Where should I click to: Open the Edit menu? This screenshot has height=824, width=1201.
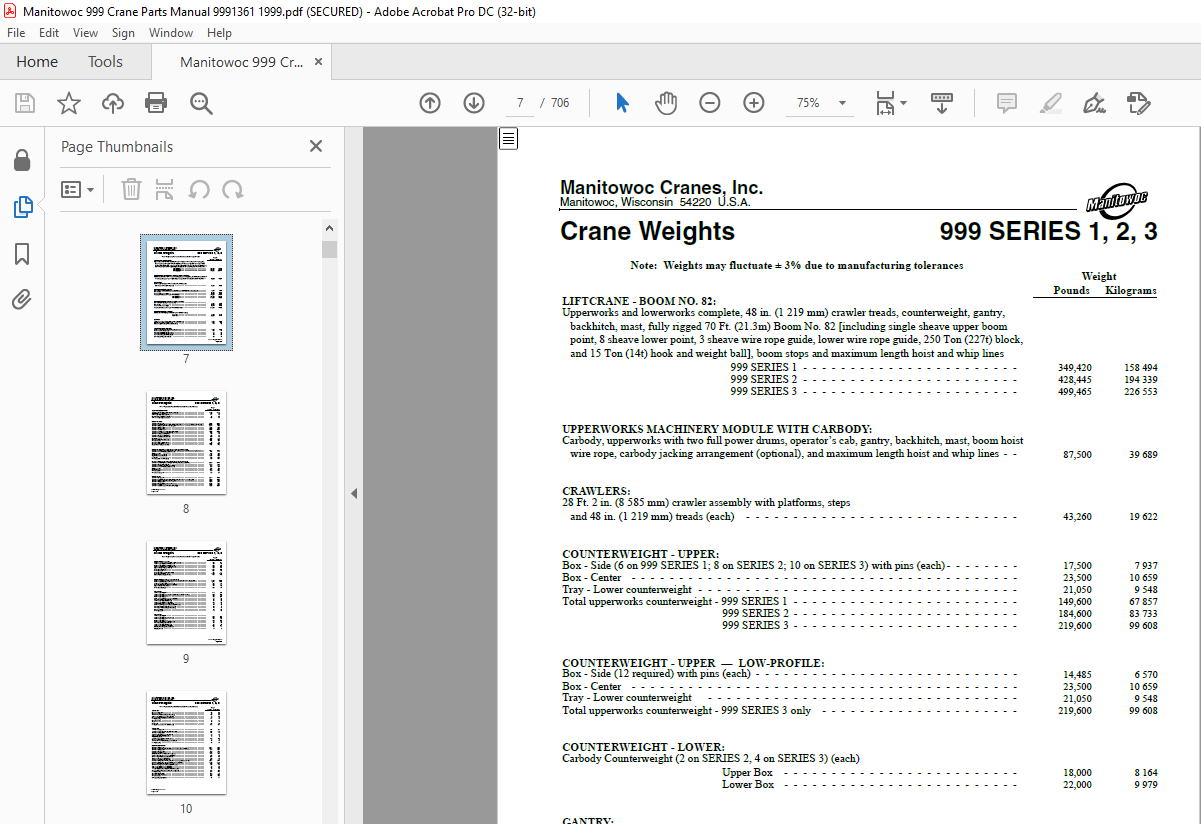pyautogui.click(x=49, y=33)
